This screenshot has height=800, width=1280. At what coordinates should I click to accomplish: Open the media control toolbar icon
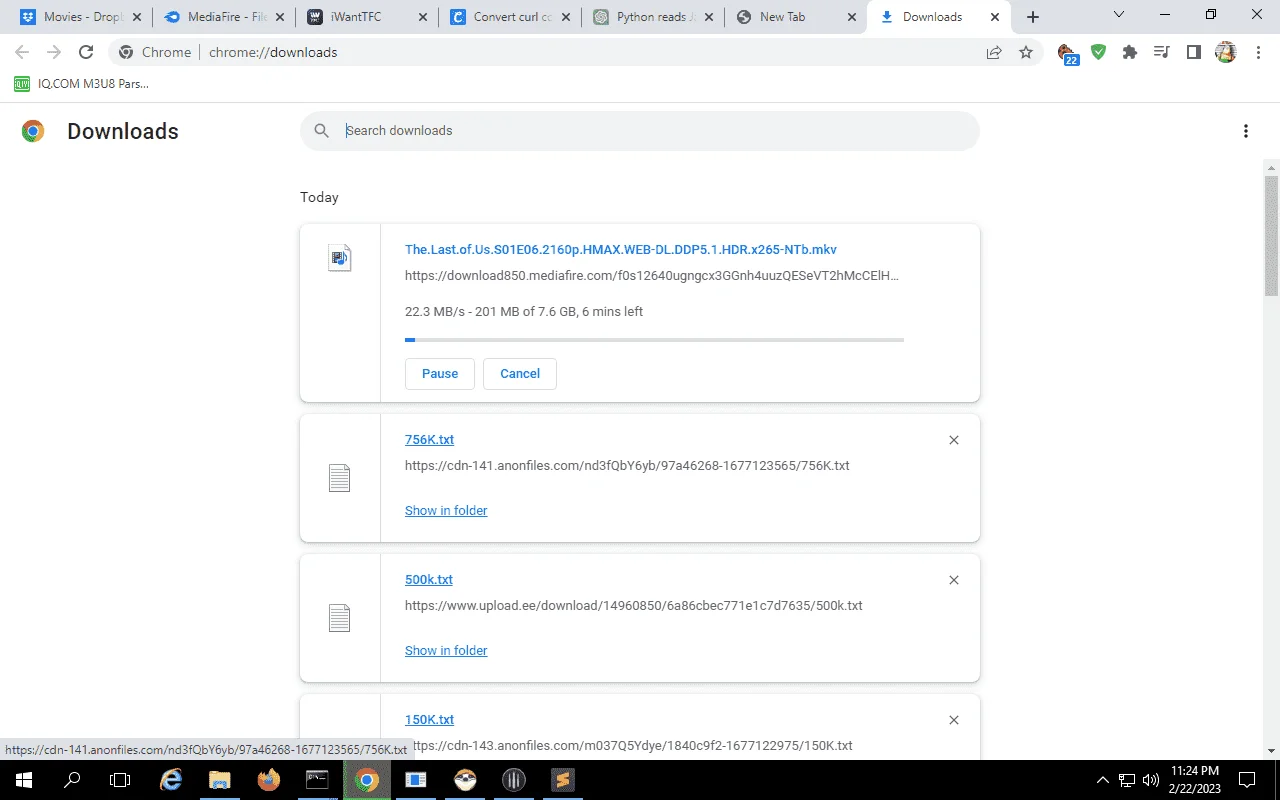click(x=1162, y=52)
